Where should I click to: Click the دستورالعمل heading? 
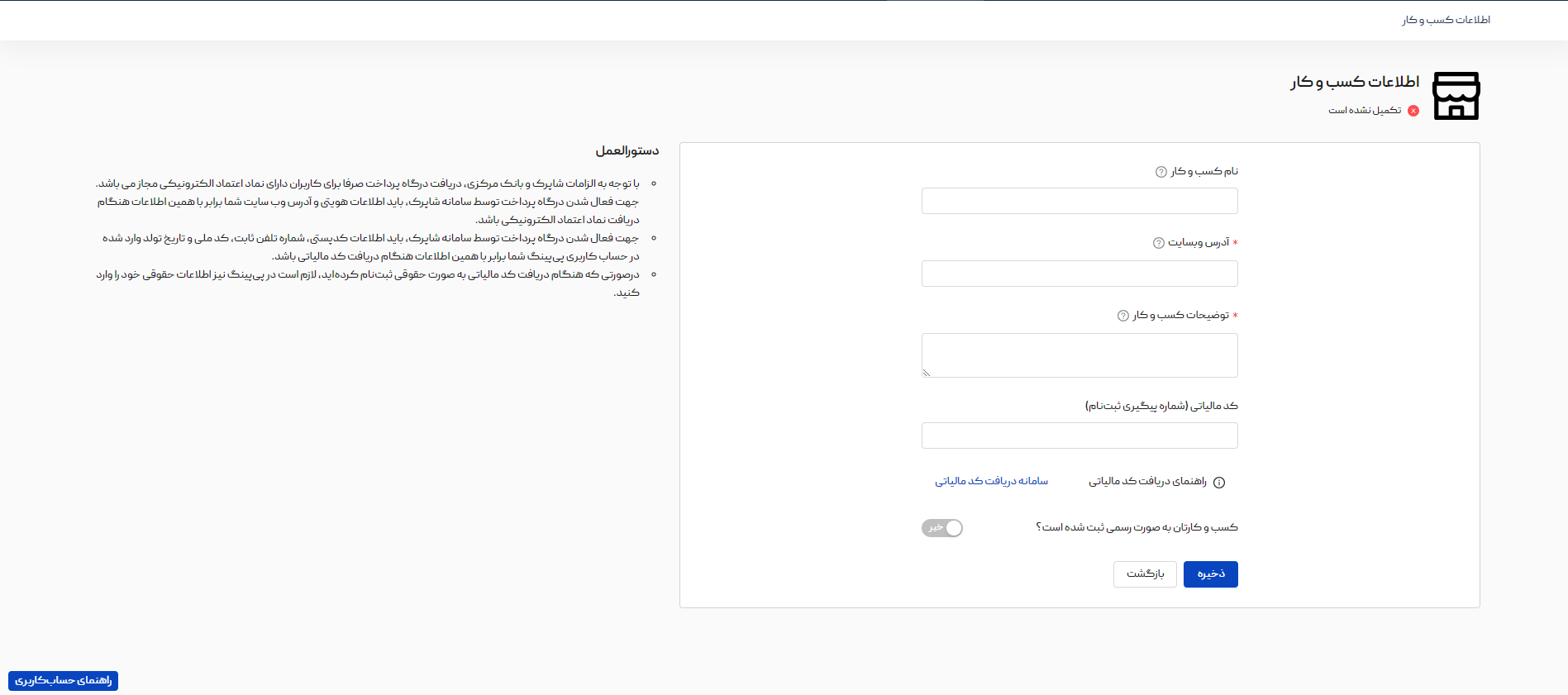pos(627,150)
